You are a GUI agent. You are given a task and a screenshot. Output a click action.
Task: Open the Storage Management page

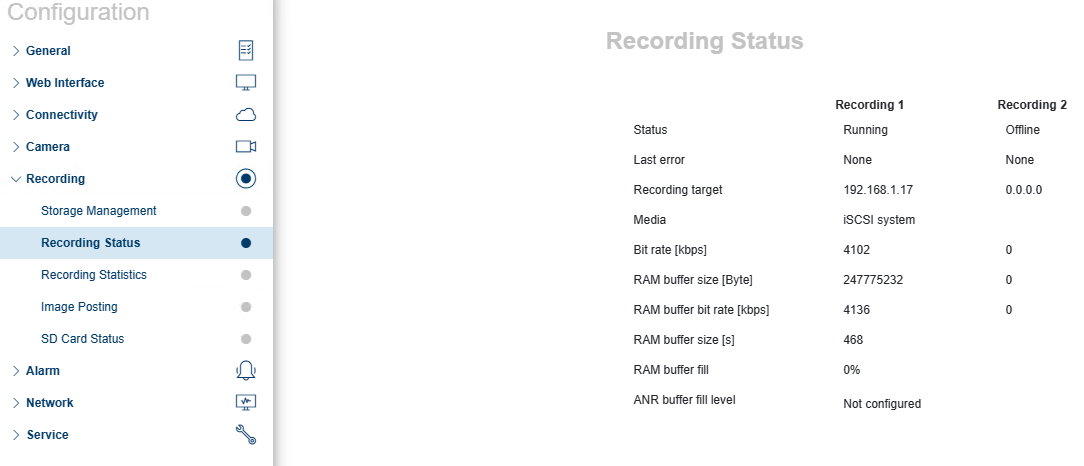pyautogui.click(x=98, y=211)
